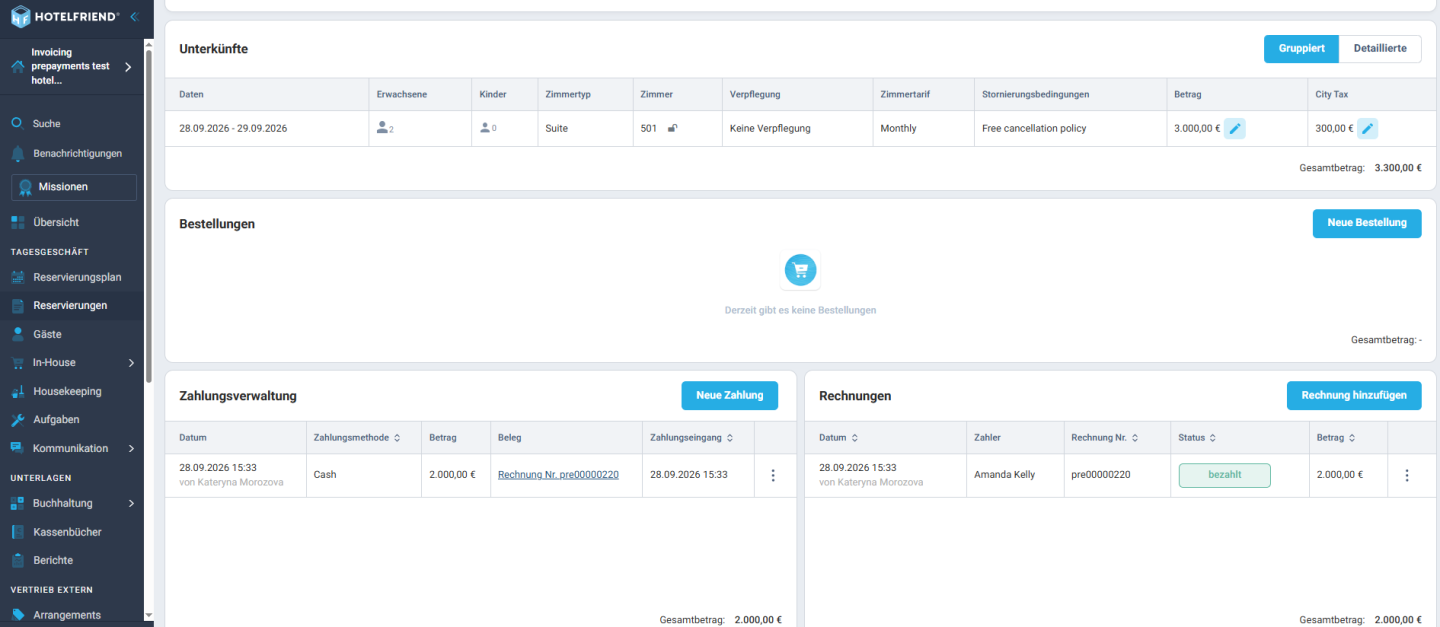Image resolution: width=1440 pixels, height=627 pixels.
Task: Open the three-dot menu for Amanda Kelly invoice
Action: coord(1406,475)
